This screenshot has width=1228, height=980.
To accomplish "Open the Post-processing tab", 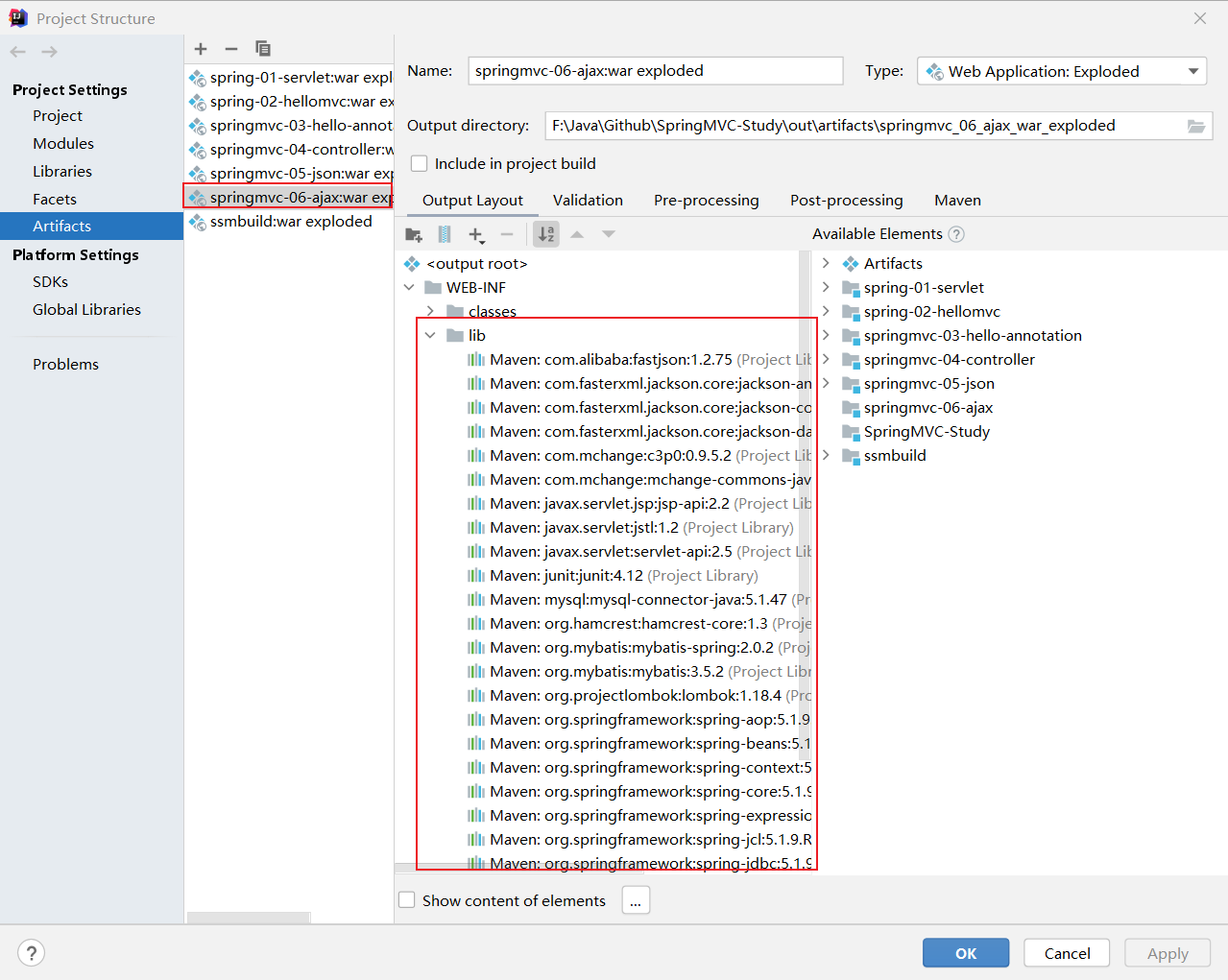I will (x=846, y=200).
